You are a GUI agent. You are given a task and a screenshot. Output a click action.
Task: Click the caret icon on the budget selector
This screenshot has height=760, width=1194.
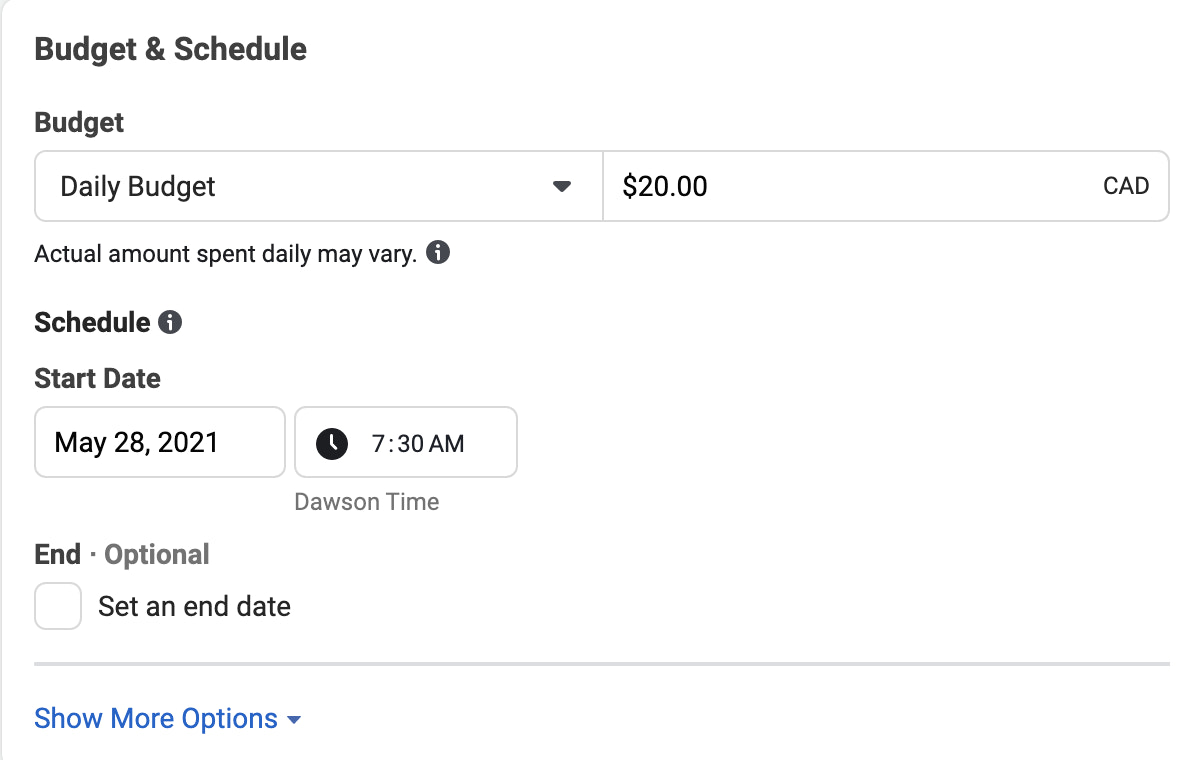pyautogui.click(x=563, y=185)
